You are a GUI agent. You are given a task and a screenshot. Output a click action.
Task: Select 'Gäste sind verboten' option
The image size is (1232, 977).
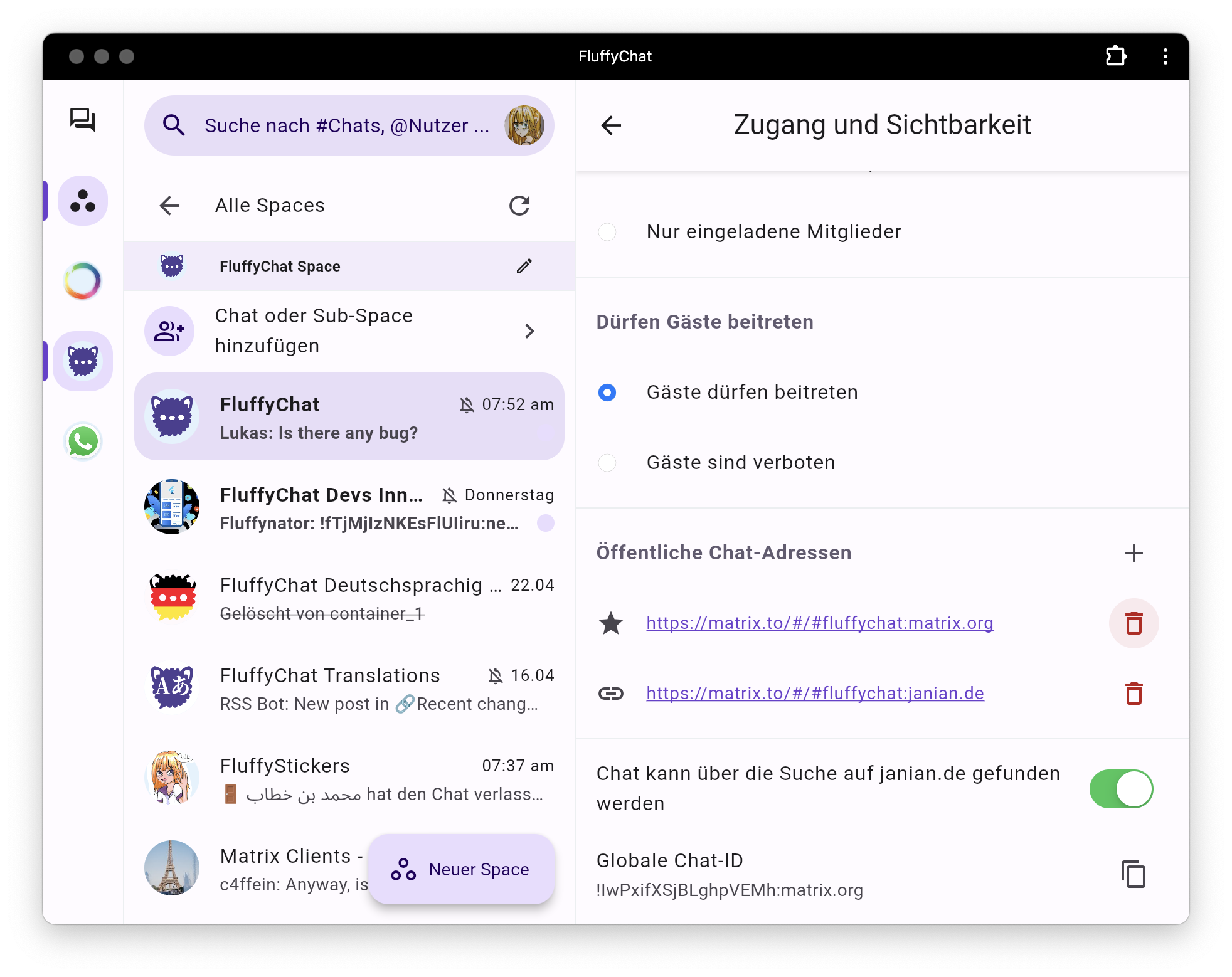click(607, 463)
